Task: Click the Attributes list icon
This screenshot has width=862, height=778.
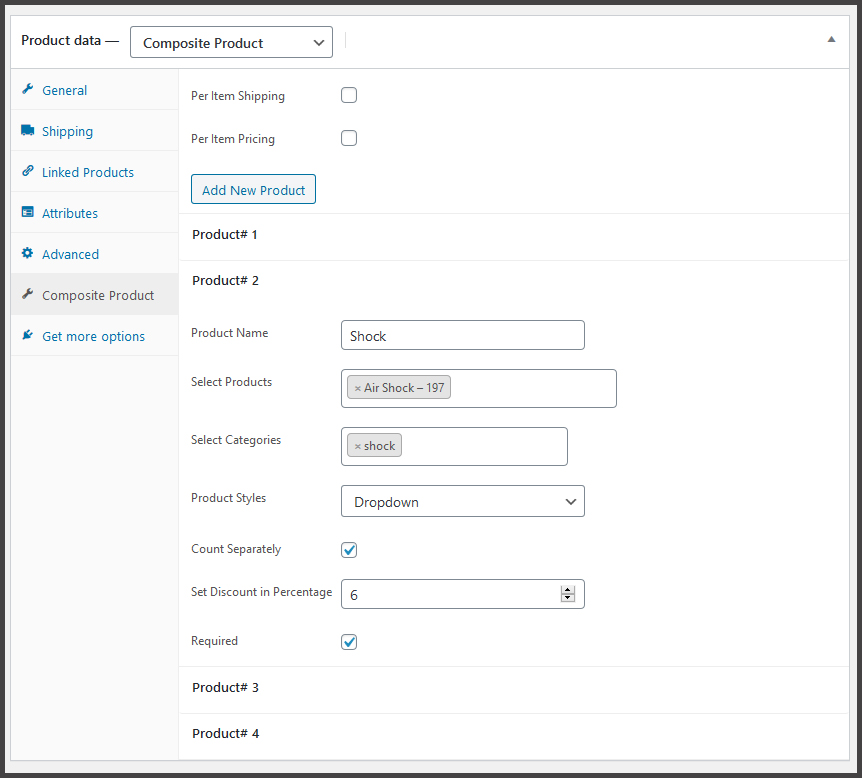Action: click(27, 213)
